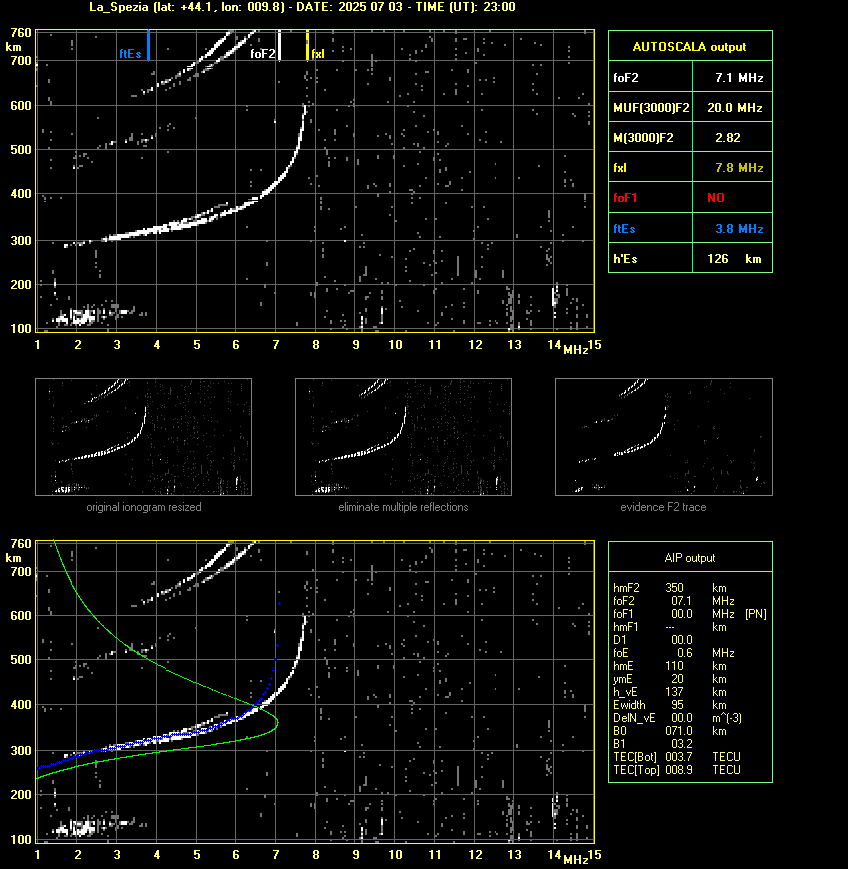Click the red 'foF1' label cell
The height and width of the screenshot is (869, 848).
(x=651, y=197)
